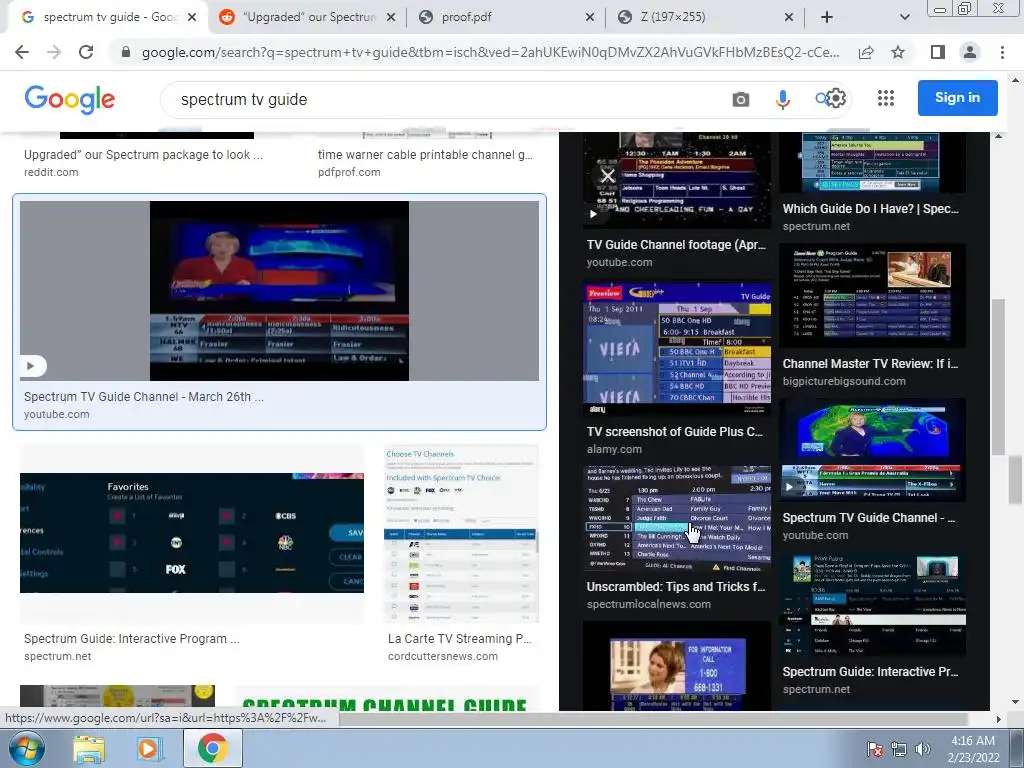Click the address bar URL
The height and width of the screenshot is (768, 1024).
coord(490,52)
